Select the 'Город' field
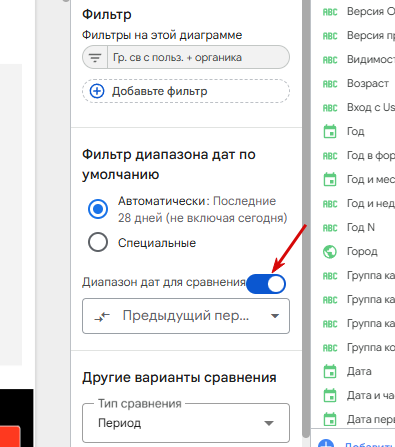This screenshot has width=395, height=447. 362,251
